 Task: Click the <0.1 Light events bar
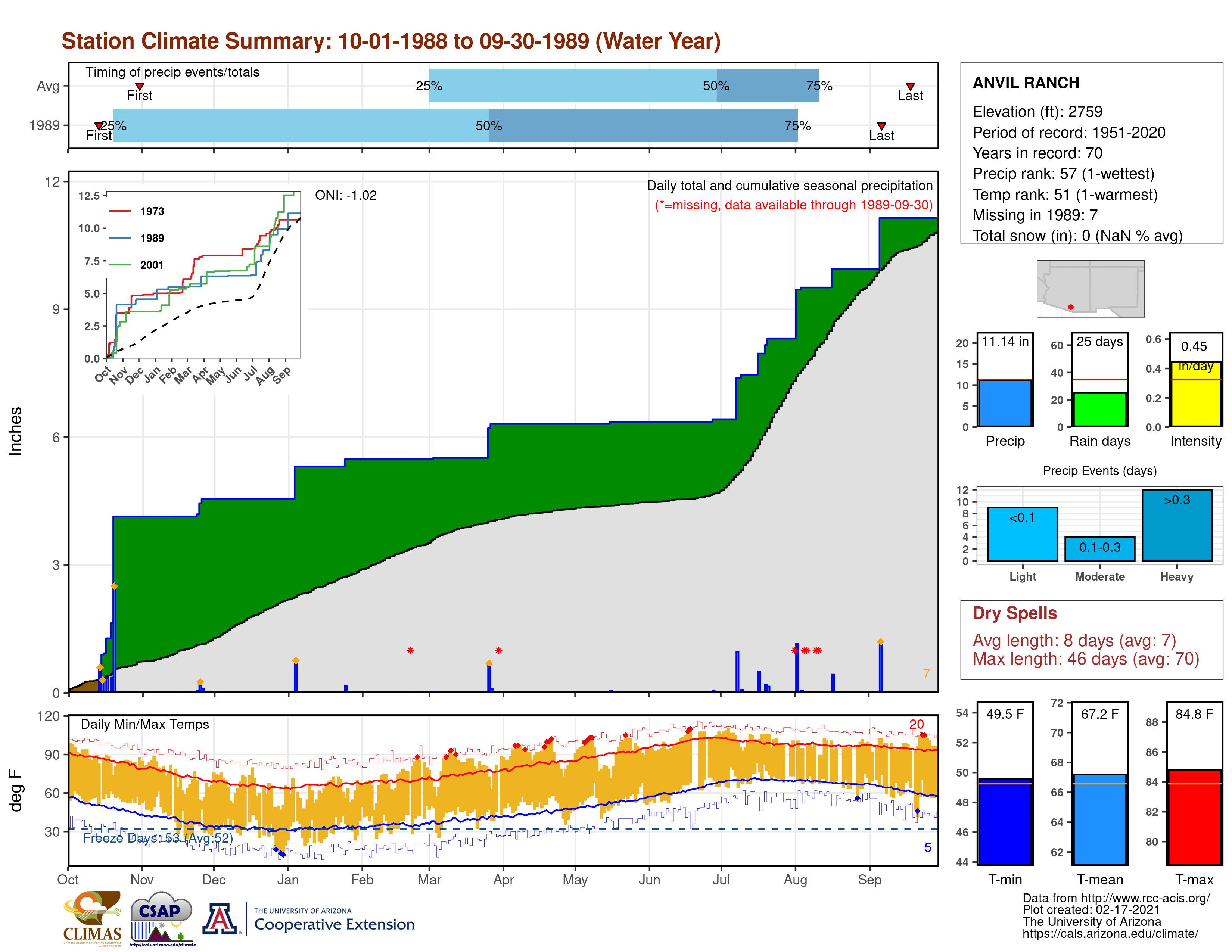1022,534
